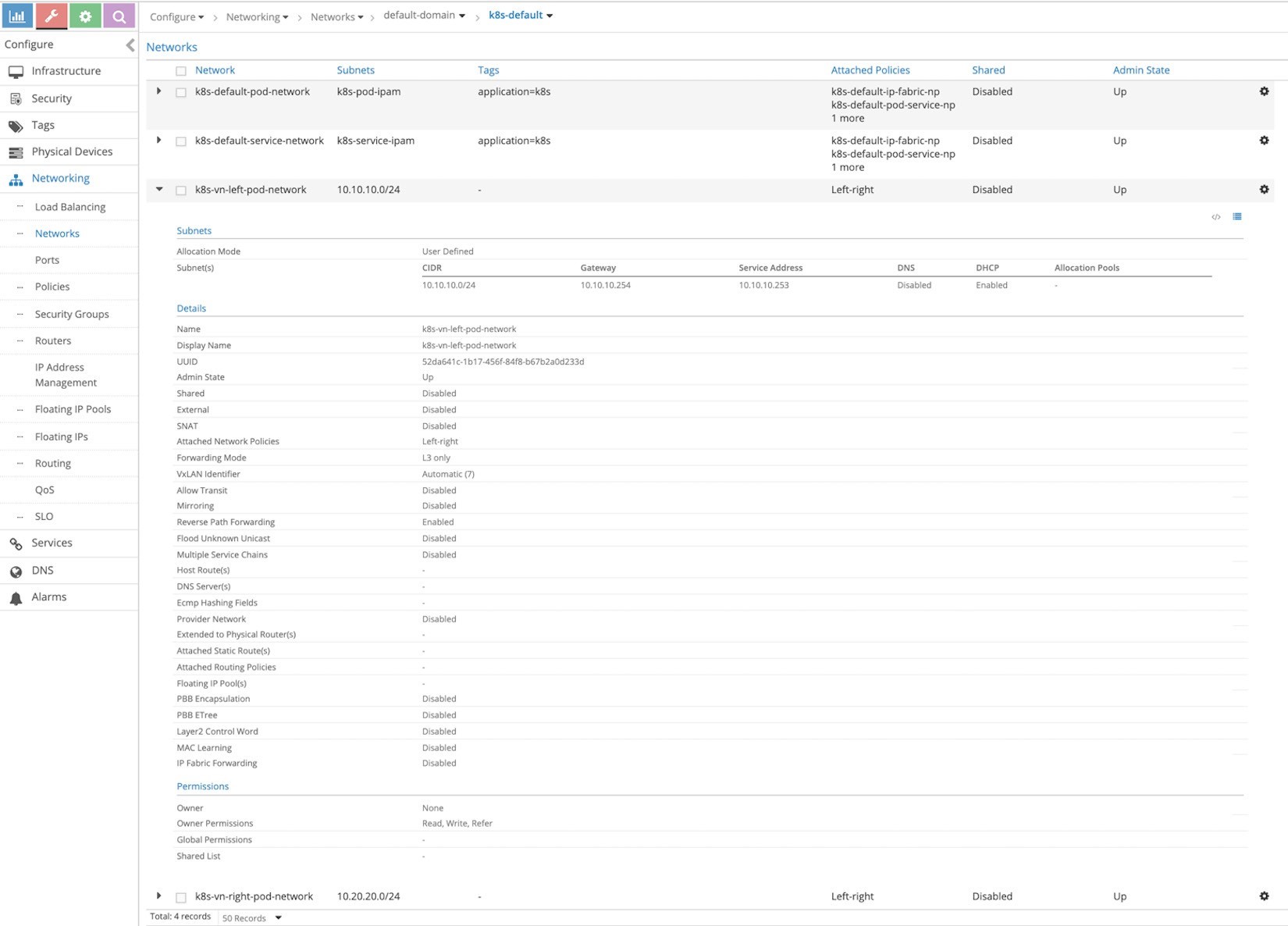Click '1 more' under k8s-default-service-network policies

(848, 167)
